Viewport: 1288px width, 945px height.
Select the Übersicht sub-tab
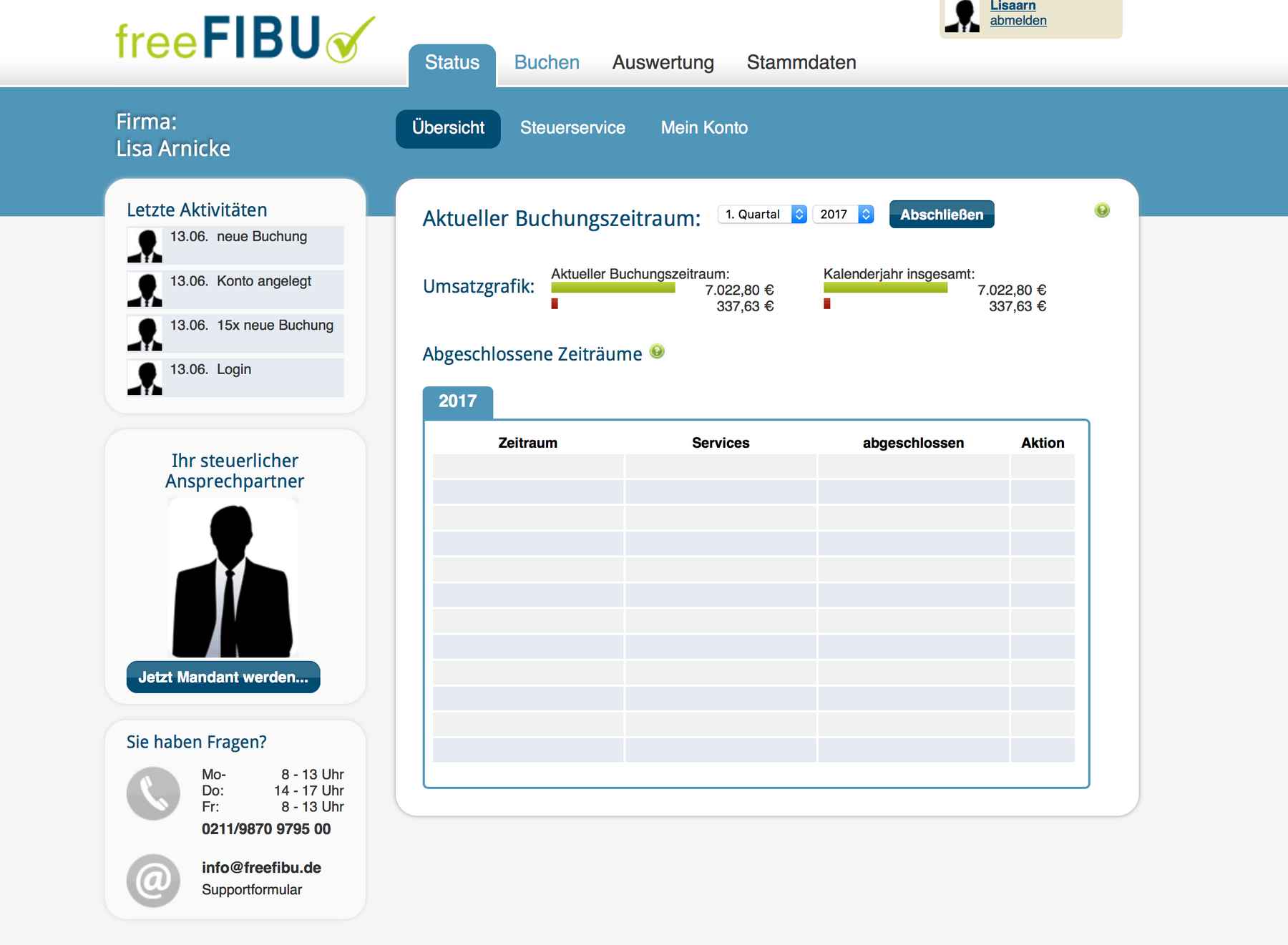[x=448, y=129]
